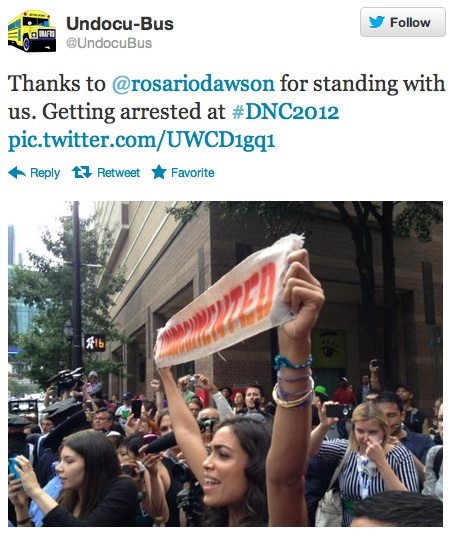Click the orange banner in the photo
Image resolution: width=469 pixels, height=538 pixels.
pyautogui.click(x=229, y=301)
